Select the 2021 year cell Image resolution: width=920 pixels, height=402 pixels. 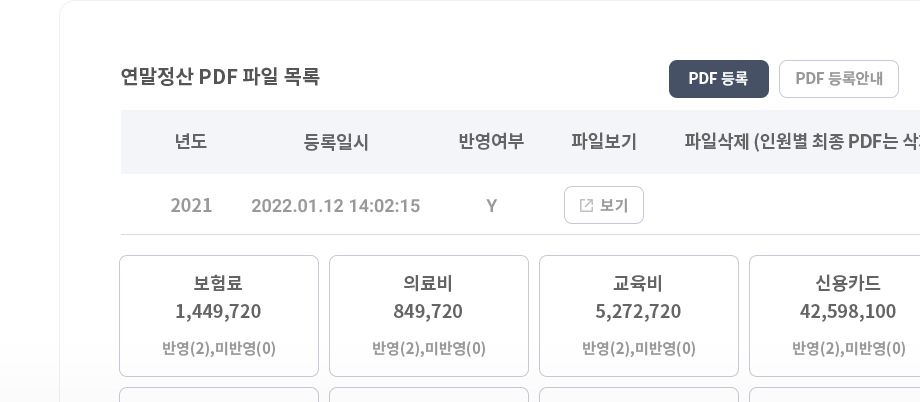[x=191, y=205]
